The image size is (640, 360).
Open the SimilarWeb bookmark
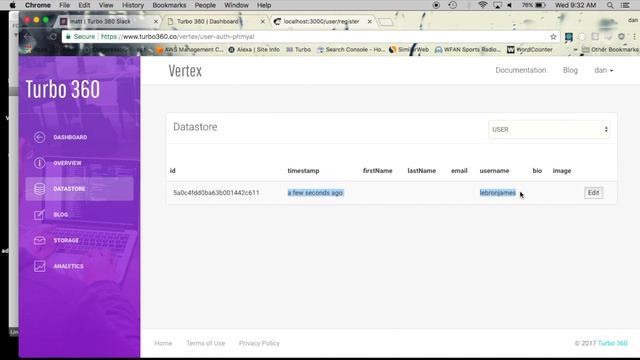(x=409, y=49)
